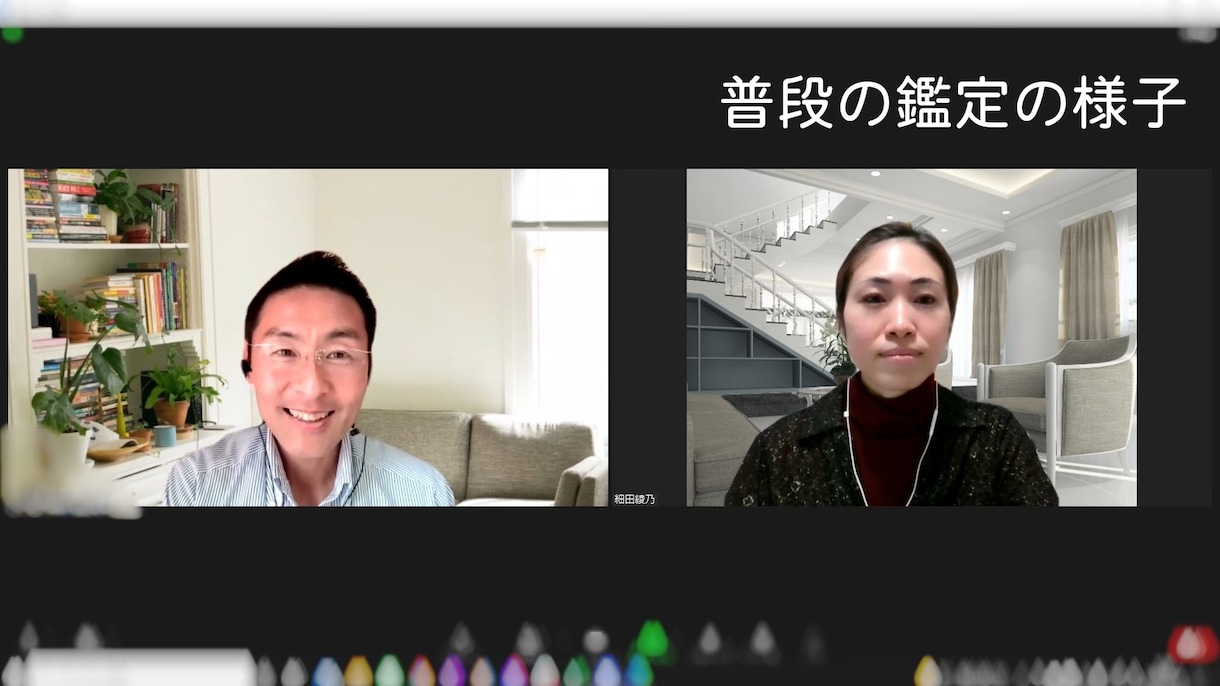Select the video tile labeled 細田綾乃
The width and height of the screenshot is (1220, 686).
coord(911,337)
